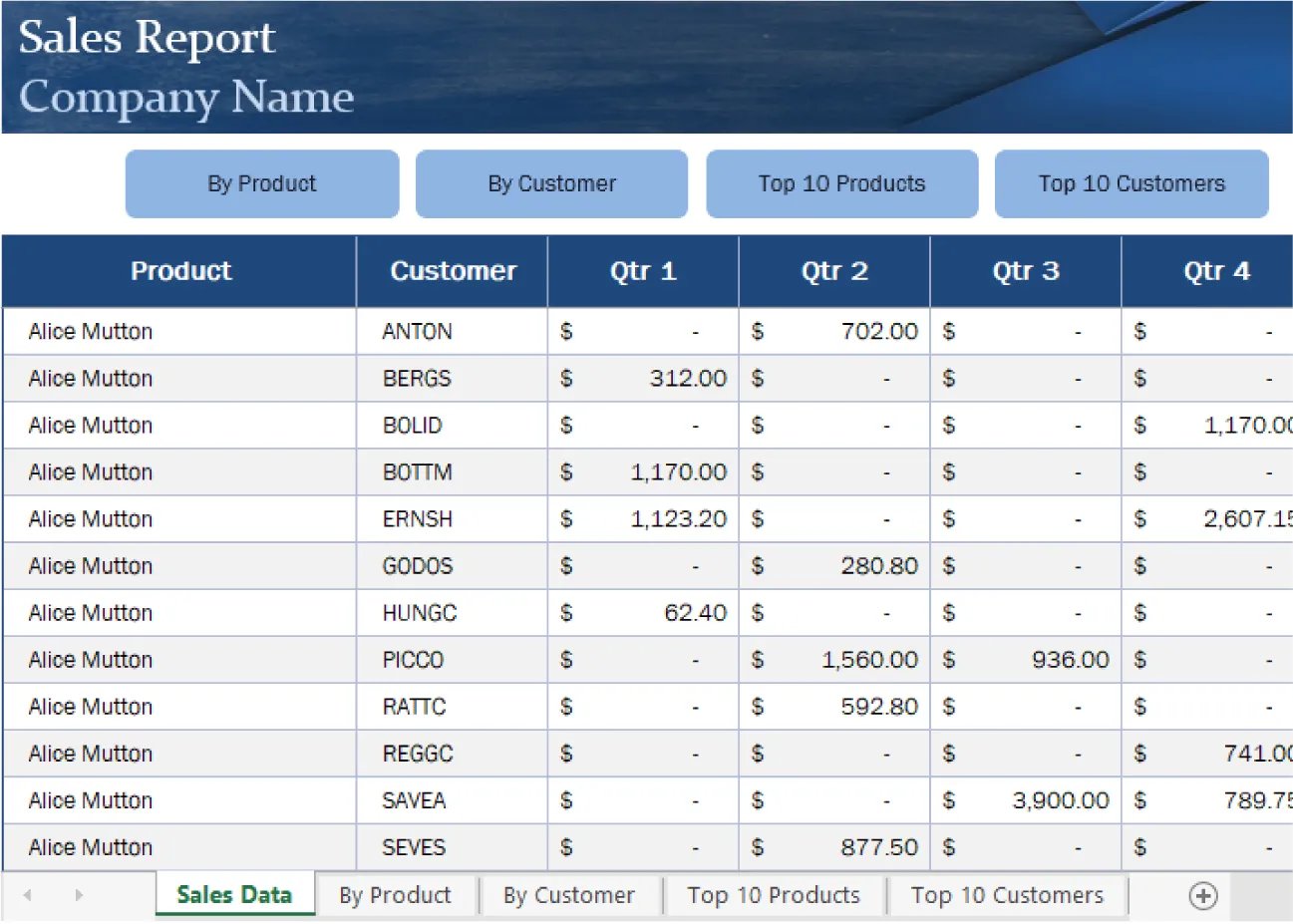This screenshot has height=924, width=1293.
Task: Click the By Product navigation button
Action: pos(261,183)
